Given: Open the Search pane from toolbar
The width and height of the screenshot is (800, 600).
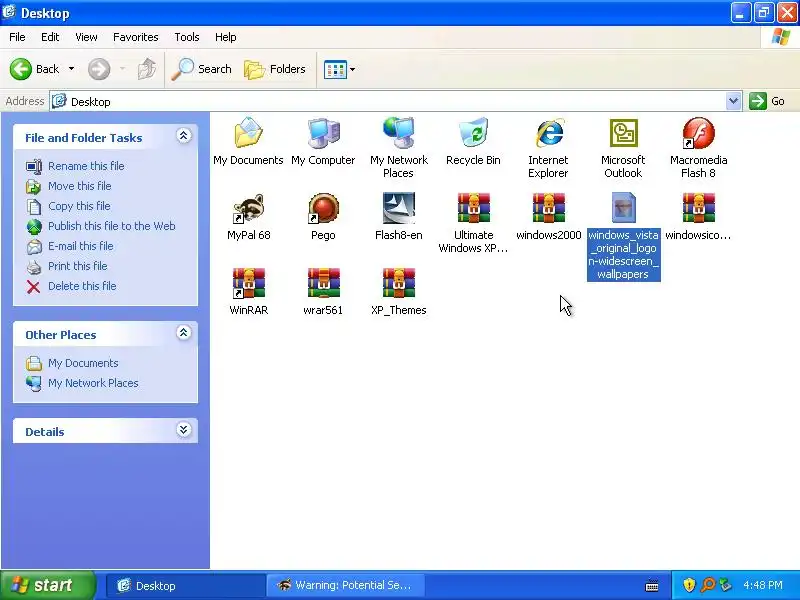Looking at the screenshot, I should tap(201, 69).
